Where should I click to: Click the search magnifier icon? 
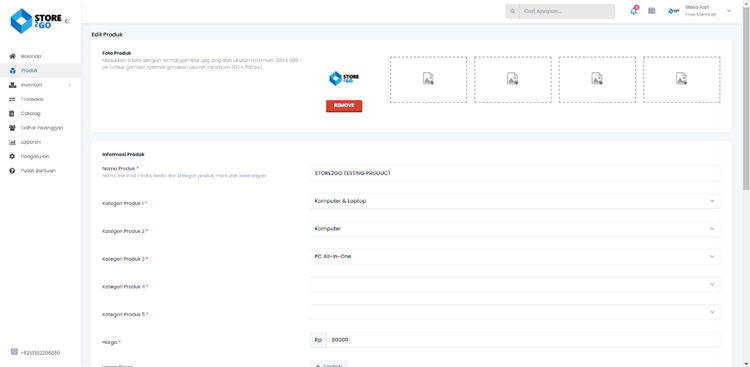pos(512,11)
